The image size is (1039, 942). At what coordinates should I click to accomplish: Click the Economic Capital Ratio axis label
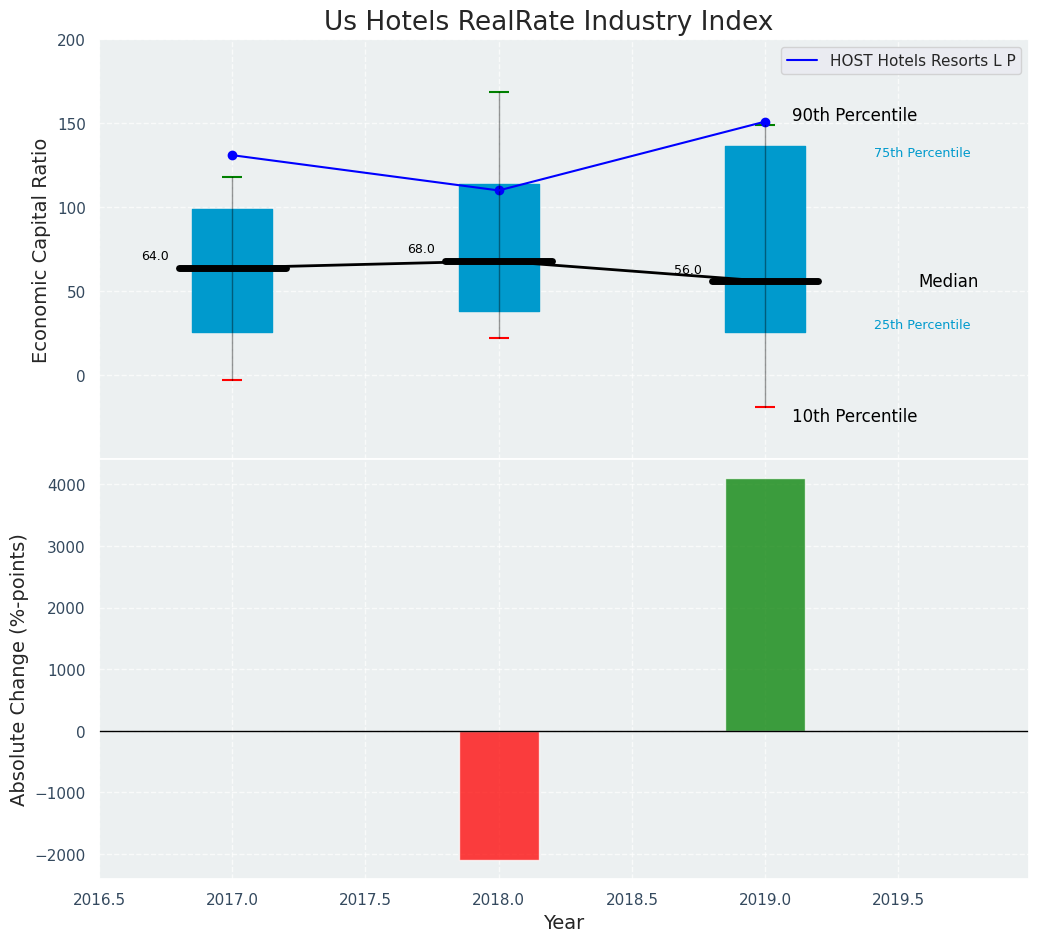pyautogui.click(x=41, y=250)
